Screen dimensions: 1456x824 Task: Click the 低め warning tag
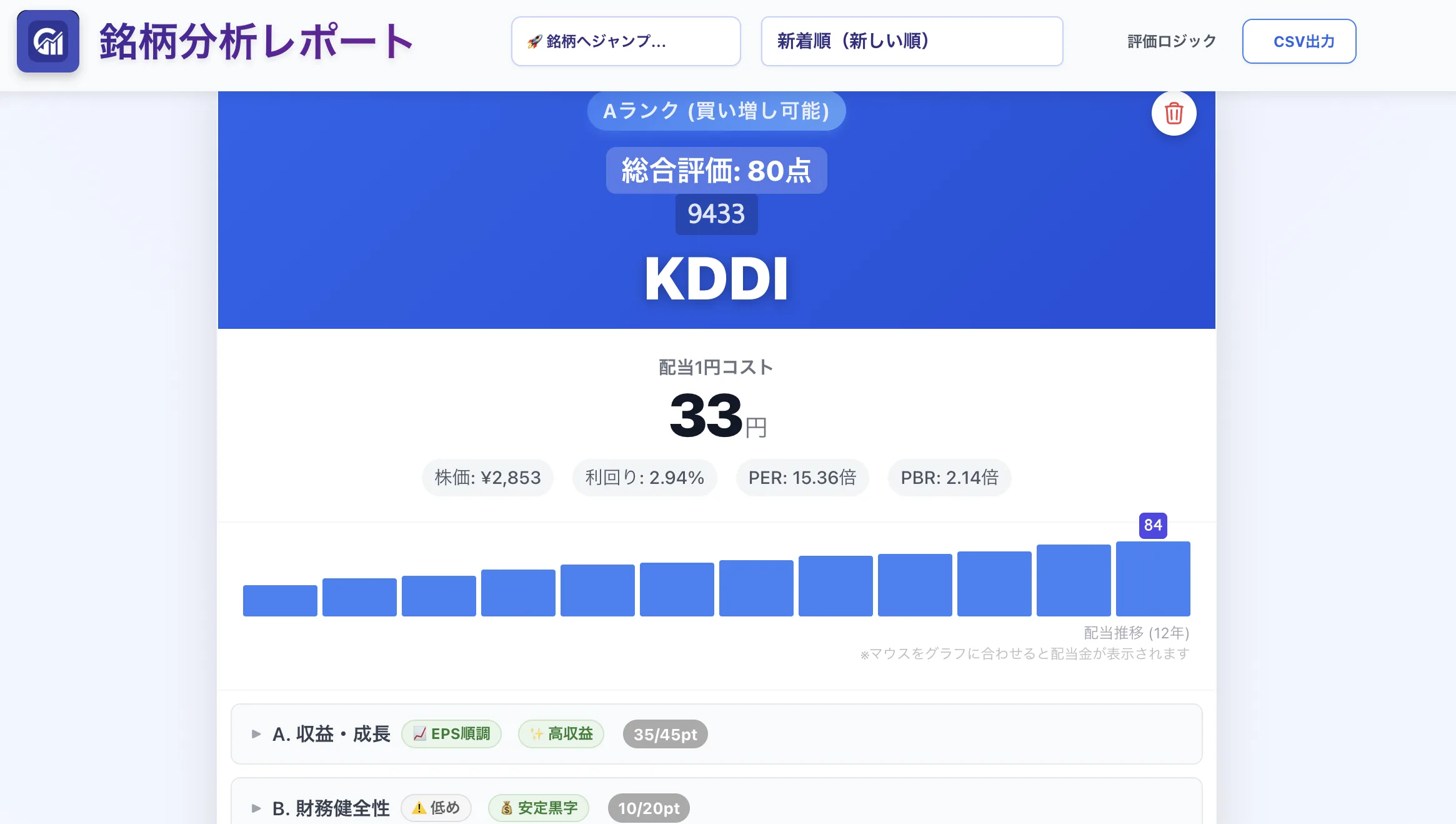(436, 808)
